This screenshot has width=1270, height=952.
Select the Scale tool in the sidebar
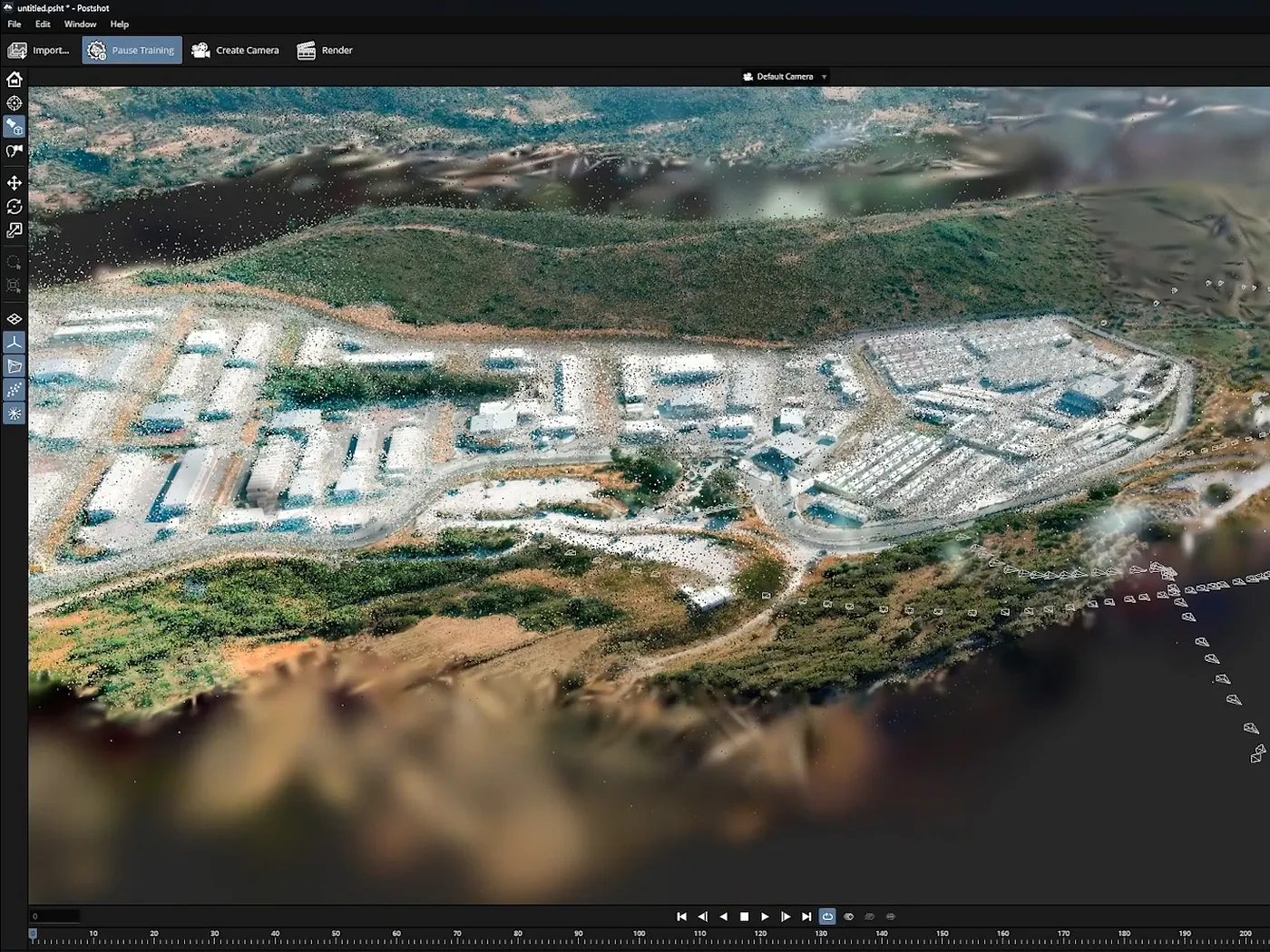point(15,230)
